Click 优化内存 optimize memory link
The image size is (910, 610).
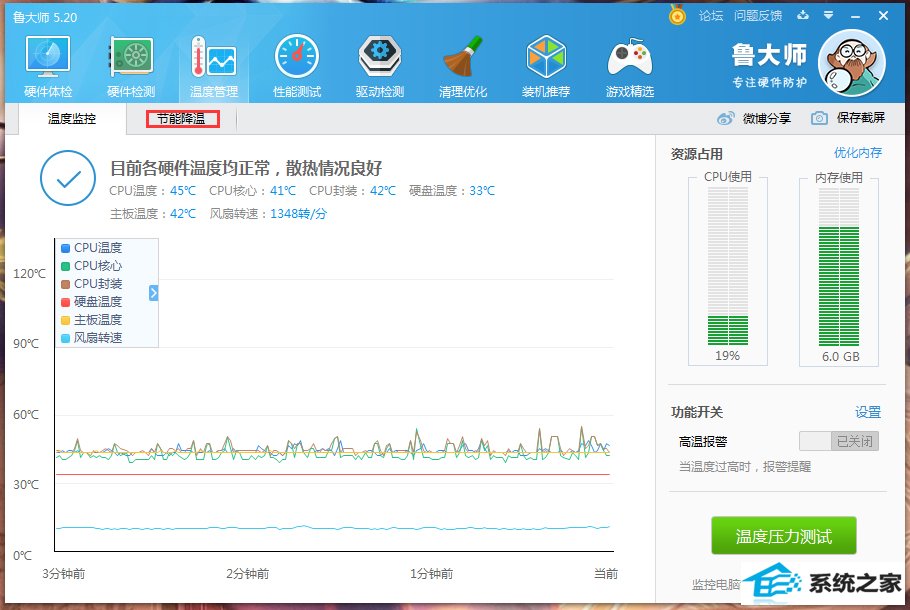[858, 153]
